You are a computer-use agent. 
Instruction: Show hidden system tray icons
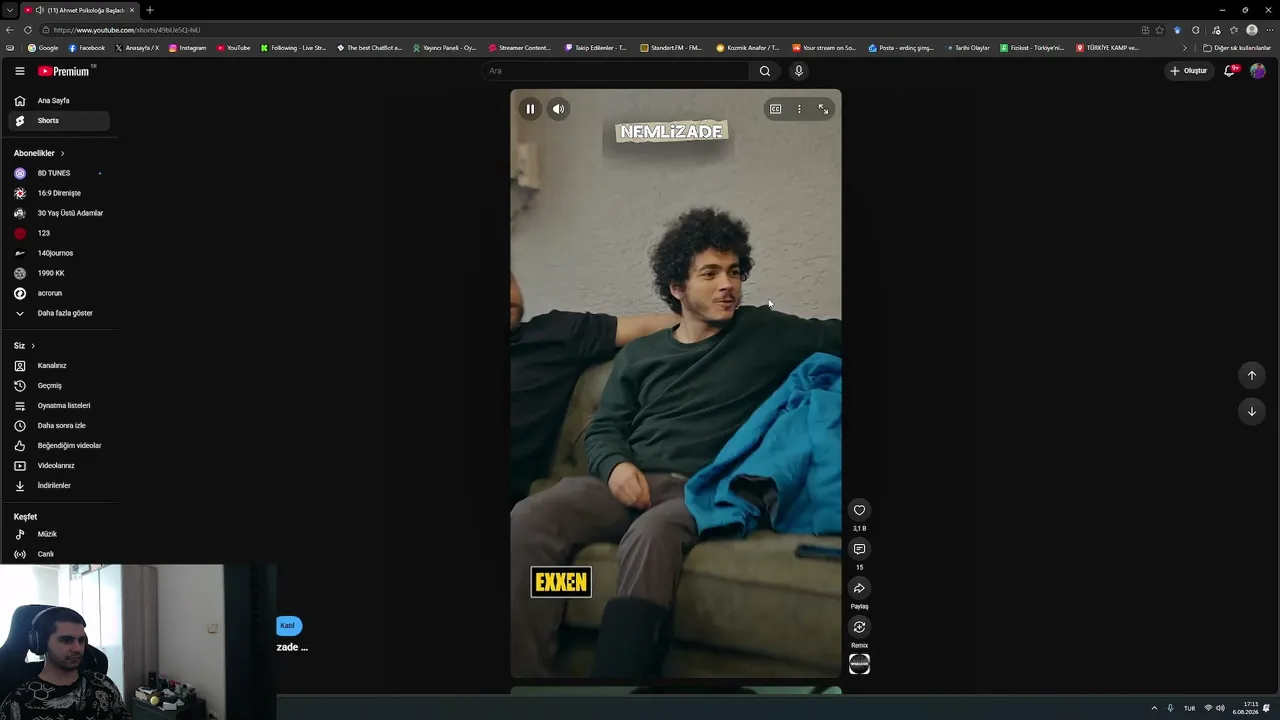tap(1154, 708)
